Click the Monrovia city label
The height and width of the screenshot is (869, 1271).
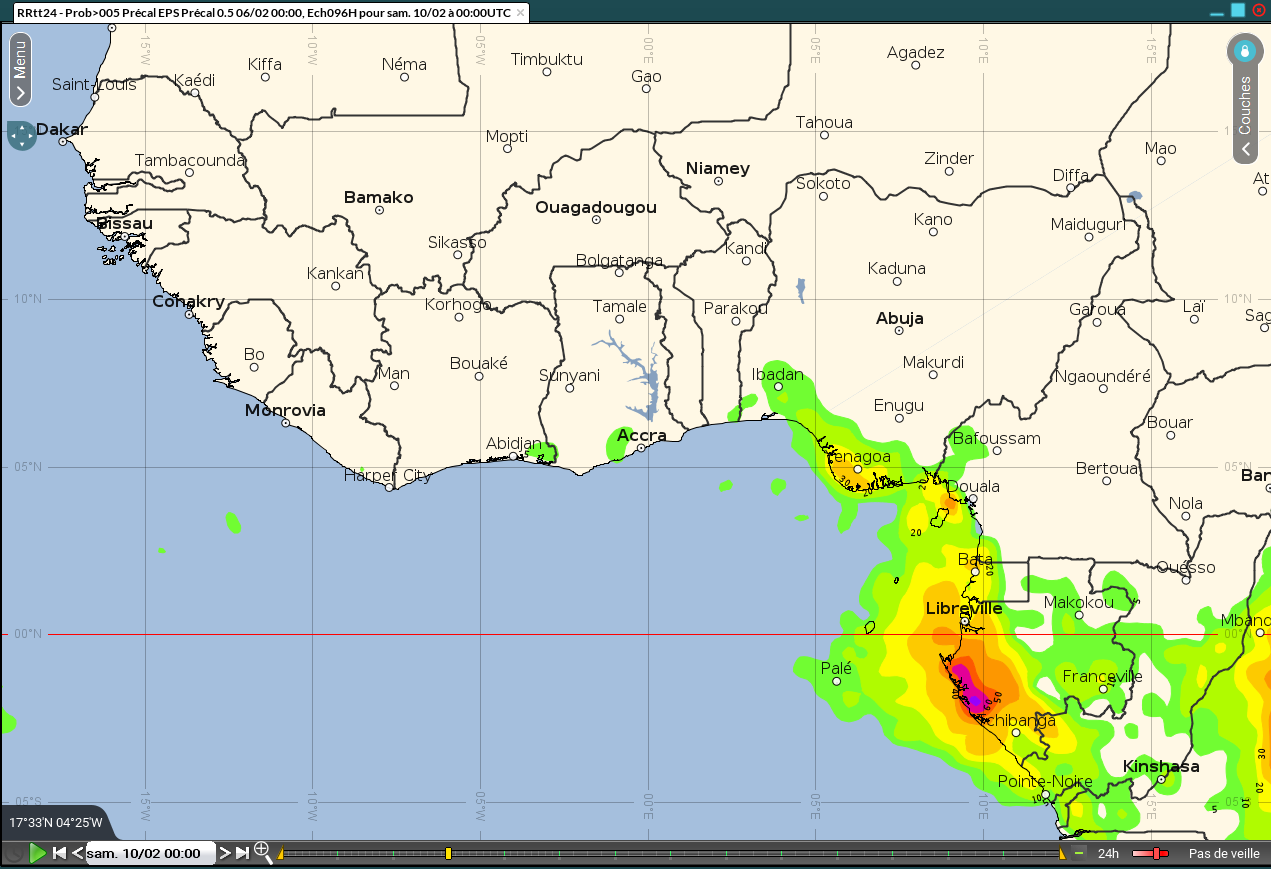tap(286, 410)
